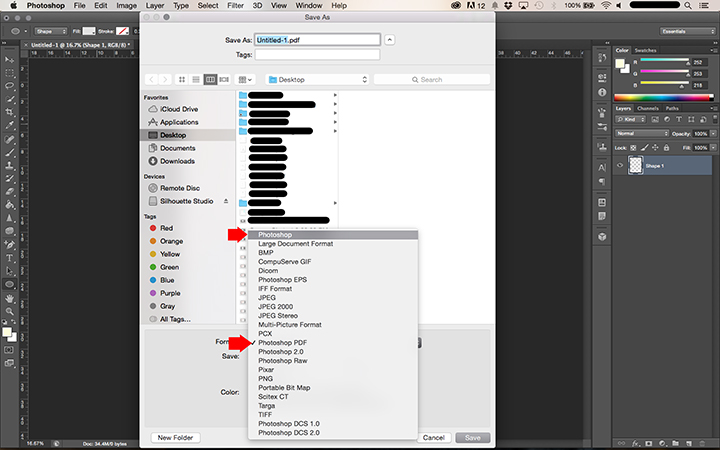Select the Eyedropper tool
This screenshot has width=720, height=450.
click(9, 125)
